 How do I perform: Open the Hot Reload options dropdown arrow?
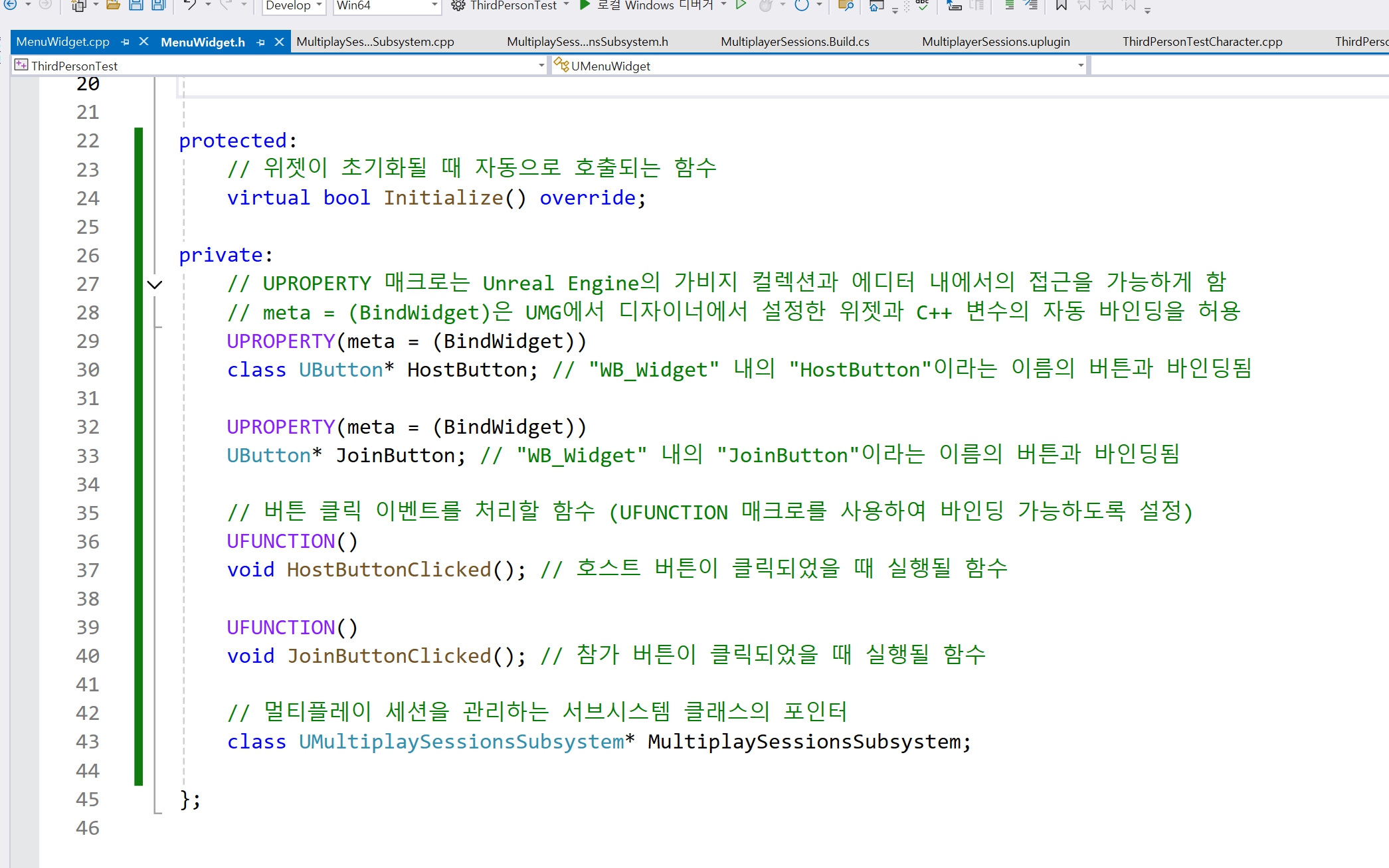coord(783,5)
